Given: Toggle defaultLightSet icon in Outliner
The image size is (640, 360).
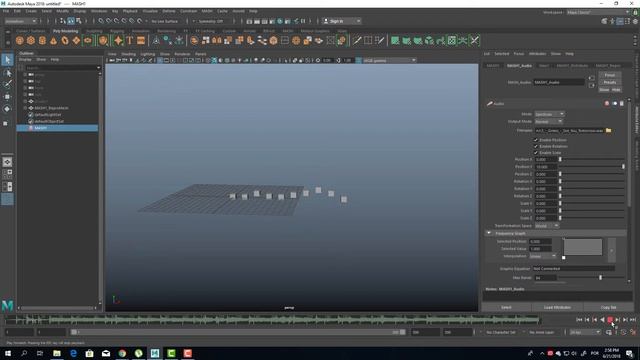Looking at the screenshot, I should (31, 115).
